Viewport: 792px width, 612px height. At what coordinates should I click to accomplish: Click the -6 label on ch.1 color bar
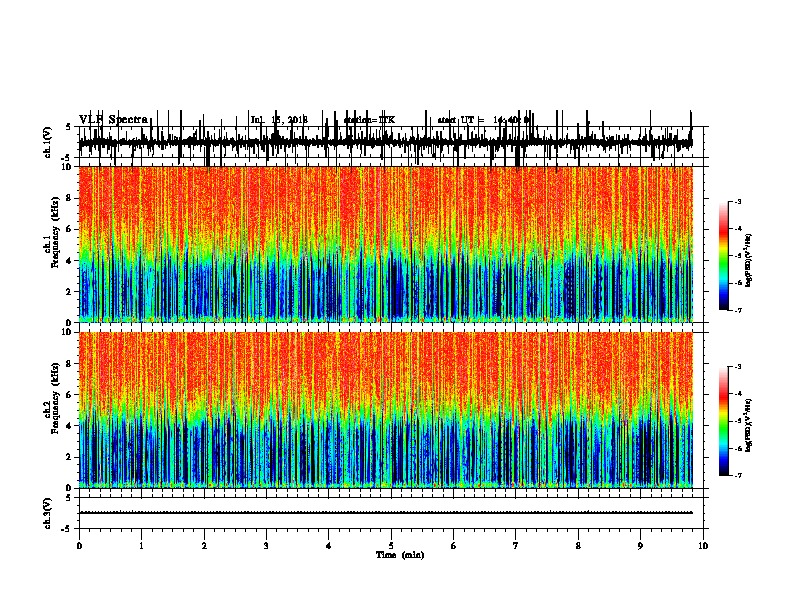(738, 283)
